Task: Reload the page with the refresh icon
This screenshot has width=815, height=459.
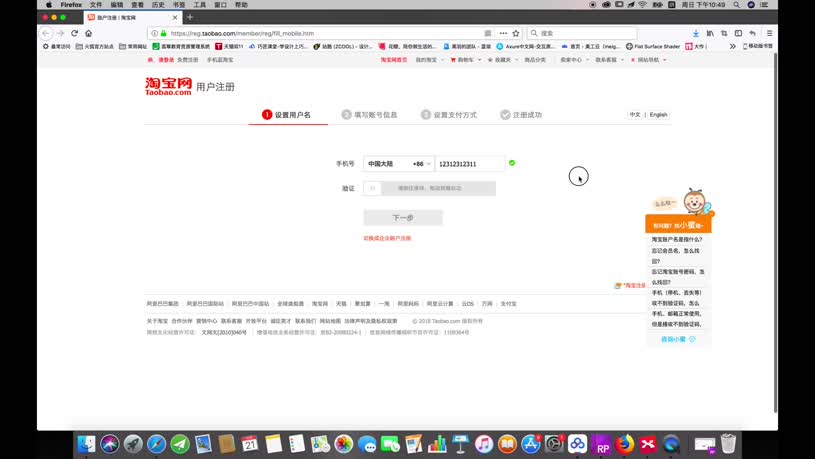Action: click(74, 33)
